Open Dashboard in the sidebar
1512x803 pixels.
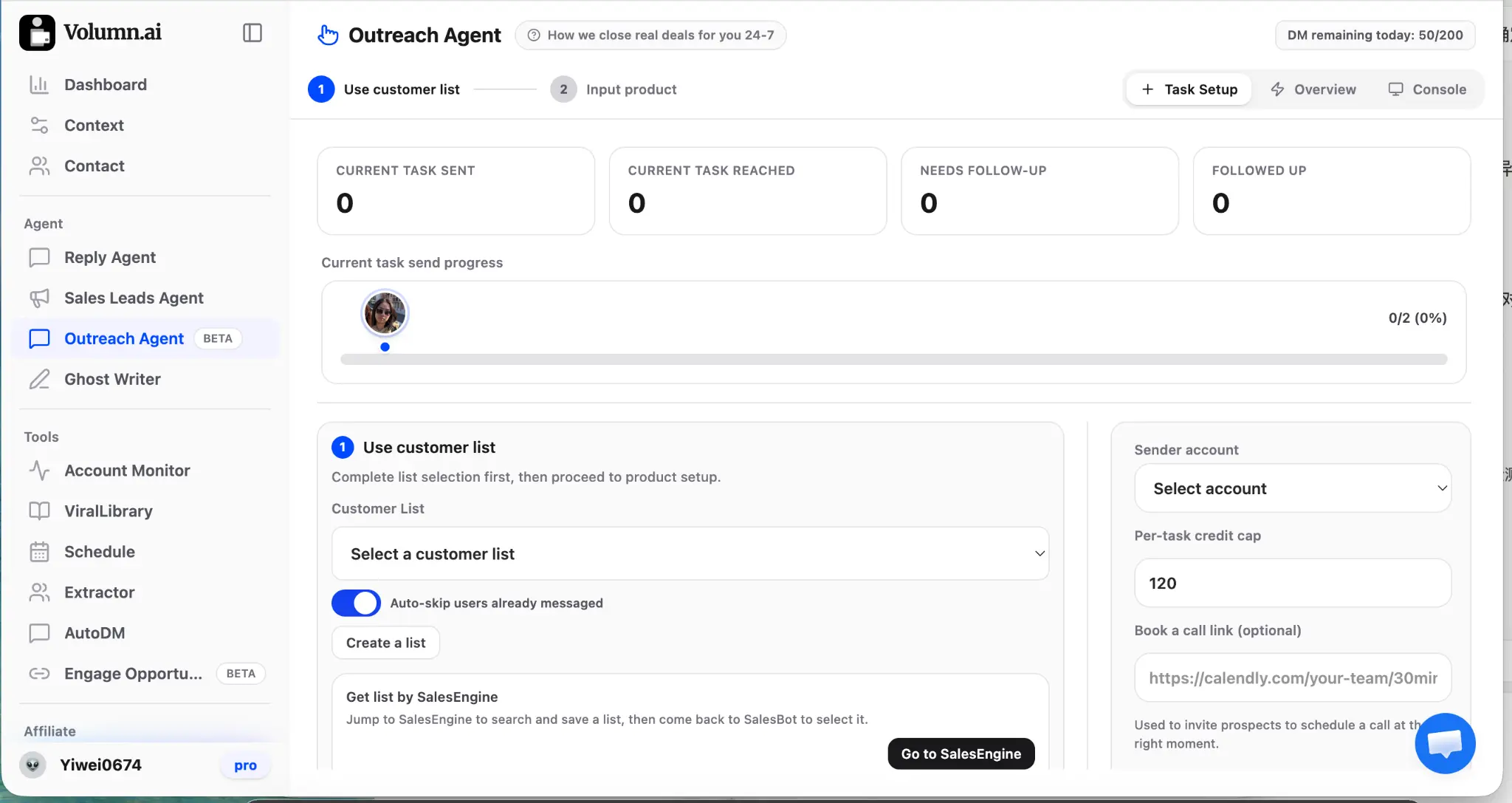[145, 84]
